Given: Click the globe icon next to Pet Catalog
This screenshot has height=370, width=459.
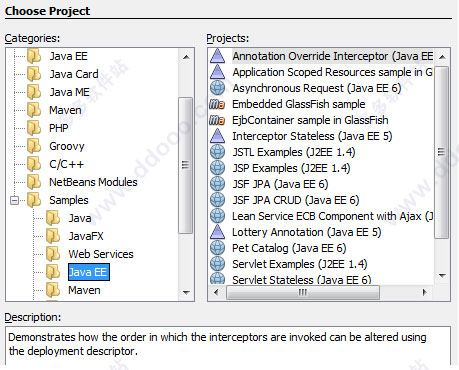Looking at the screenshot, I should [218, 248].
